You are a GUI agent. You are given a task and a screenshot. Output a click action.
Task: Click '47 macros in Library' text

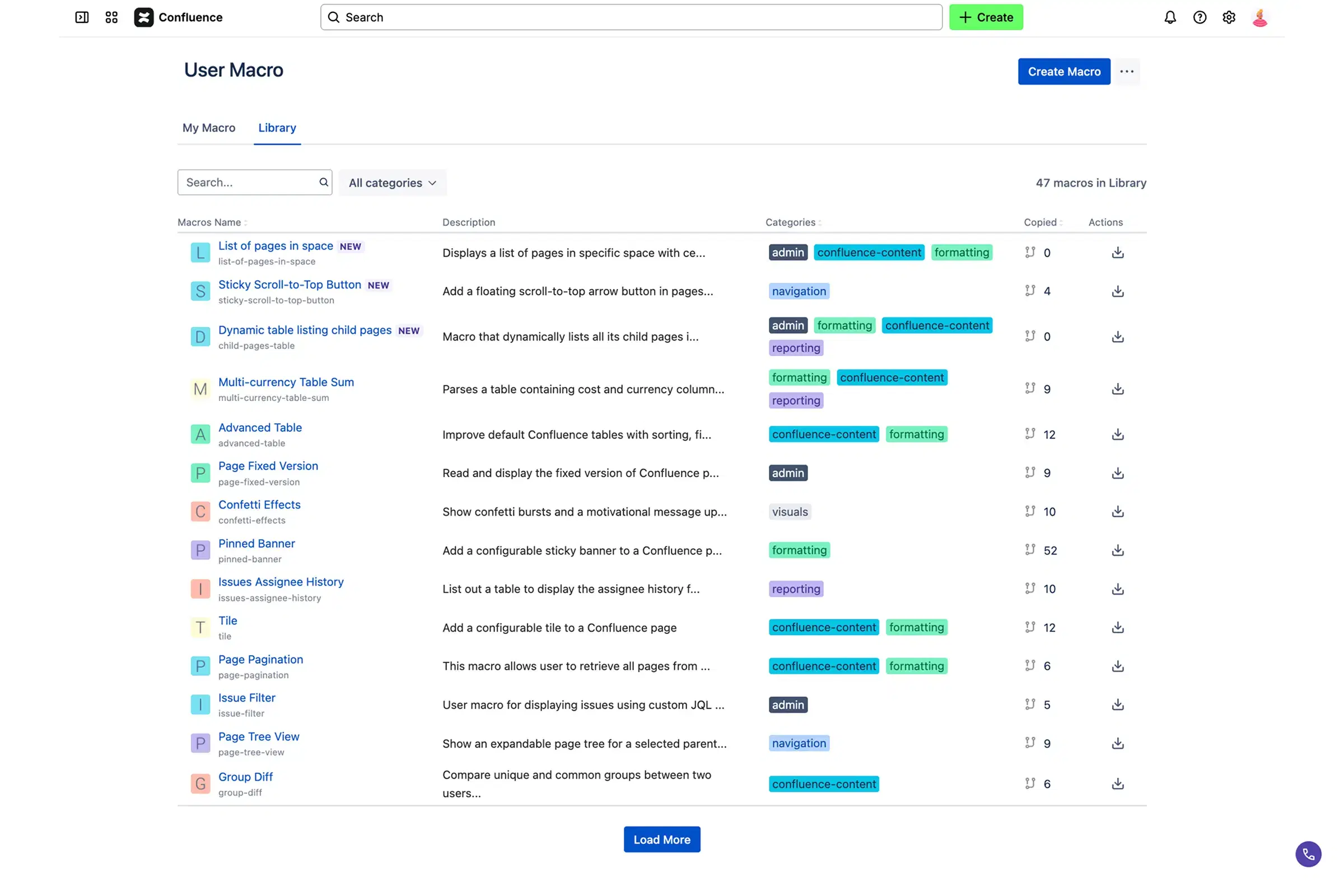pos(1092,183)
